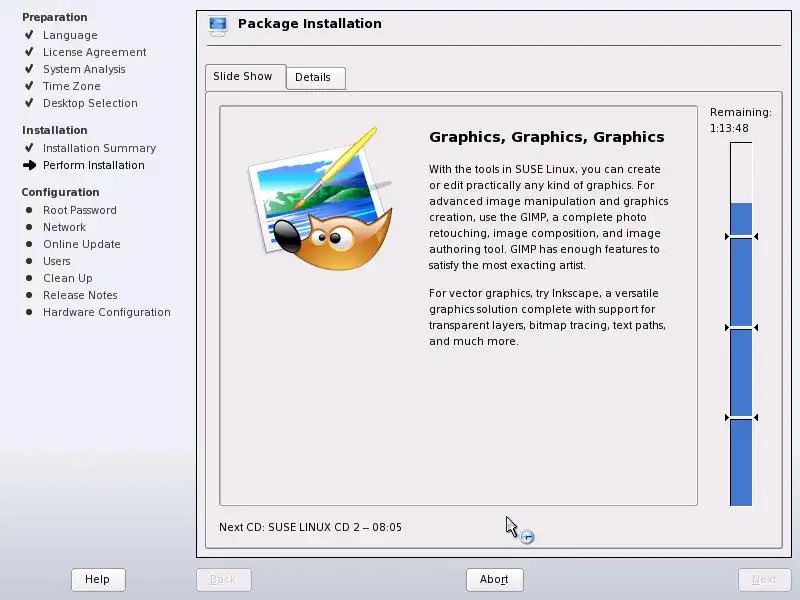Viewport: 800px width, 600px height.
Task: Click the Next CD: SUSE LINUX CD 2 text
Action: pos(310,527)
